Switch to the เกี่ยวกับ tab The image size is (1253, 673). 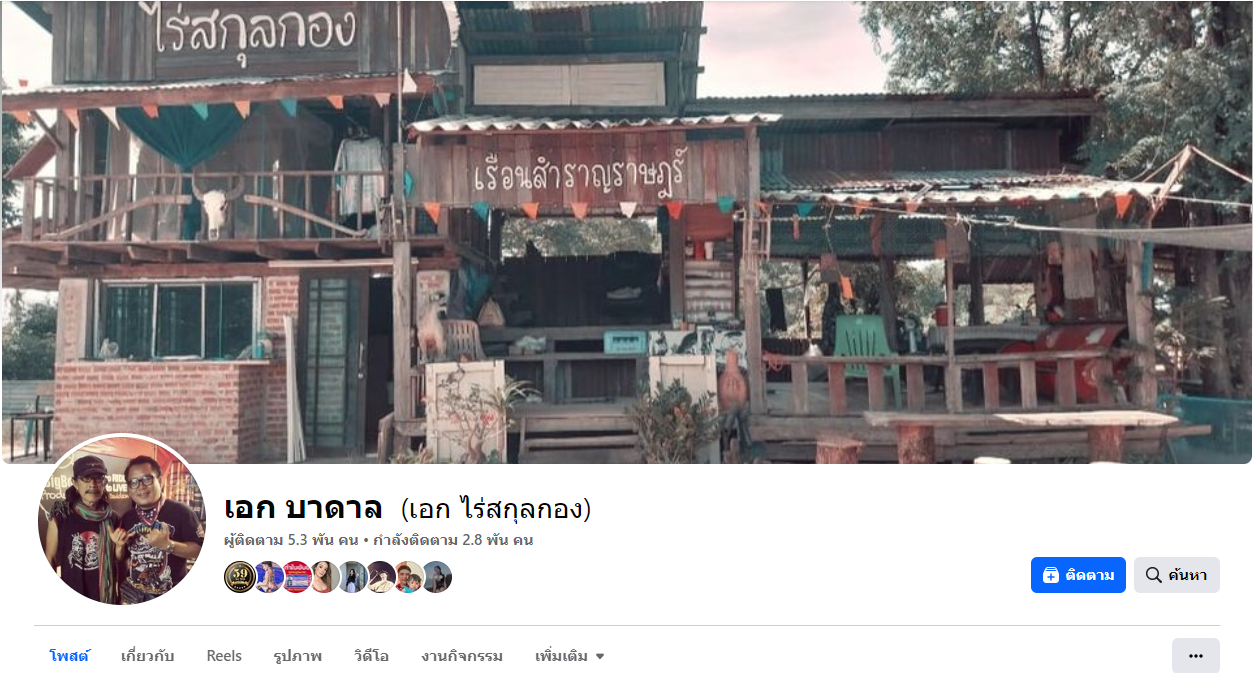click(x=148, y=656)
